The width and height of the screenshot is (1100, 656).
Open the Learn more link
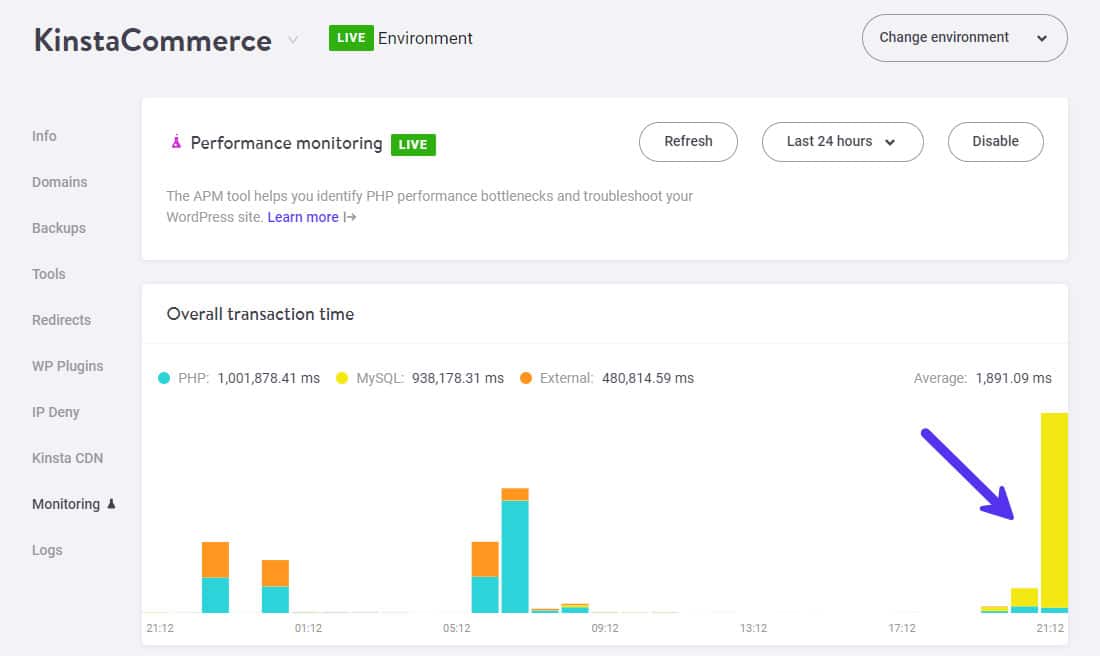point(303,217)
